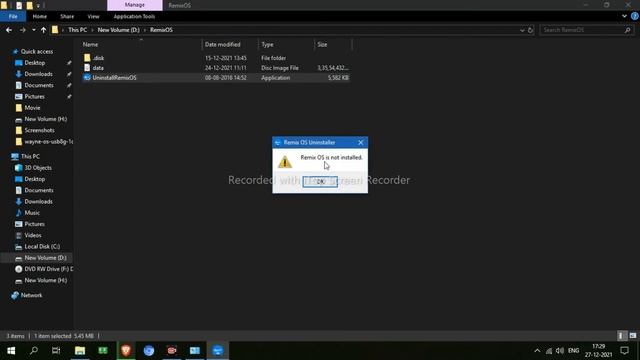Click OK in the Remix OS Uninstaller dialog
This screenshot has height=360, width=640.
[320, 182]
